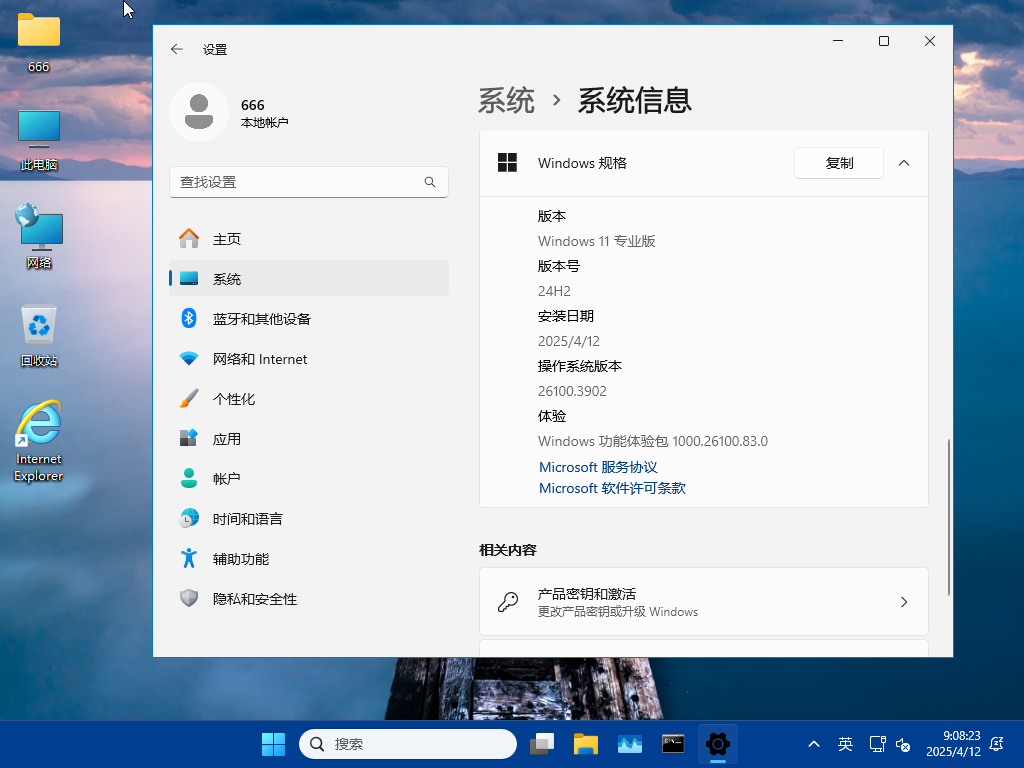Open 个性化 settings
The height and width of the screenshot is (768, 1024).
point(308,399)
